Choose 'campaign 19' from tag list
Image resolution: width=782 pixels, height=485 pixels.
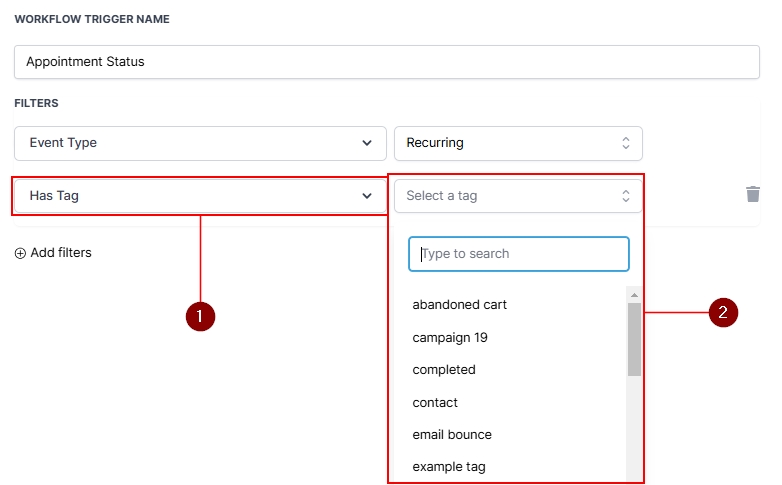[x=450, y=338]
